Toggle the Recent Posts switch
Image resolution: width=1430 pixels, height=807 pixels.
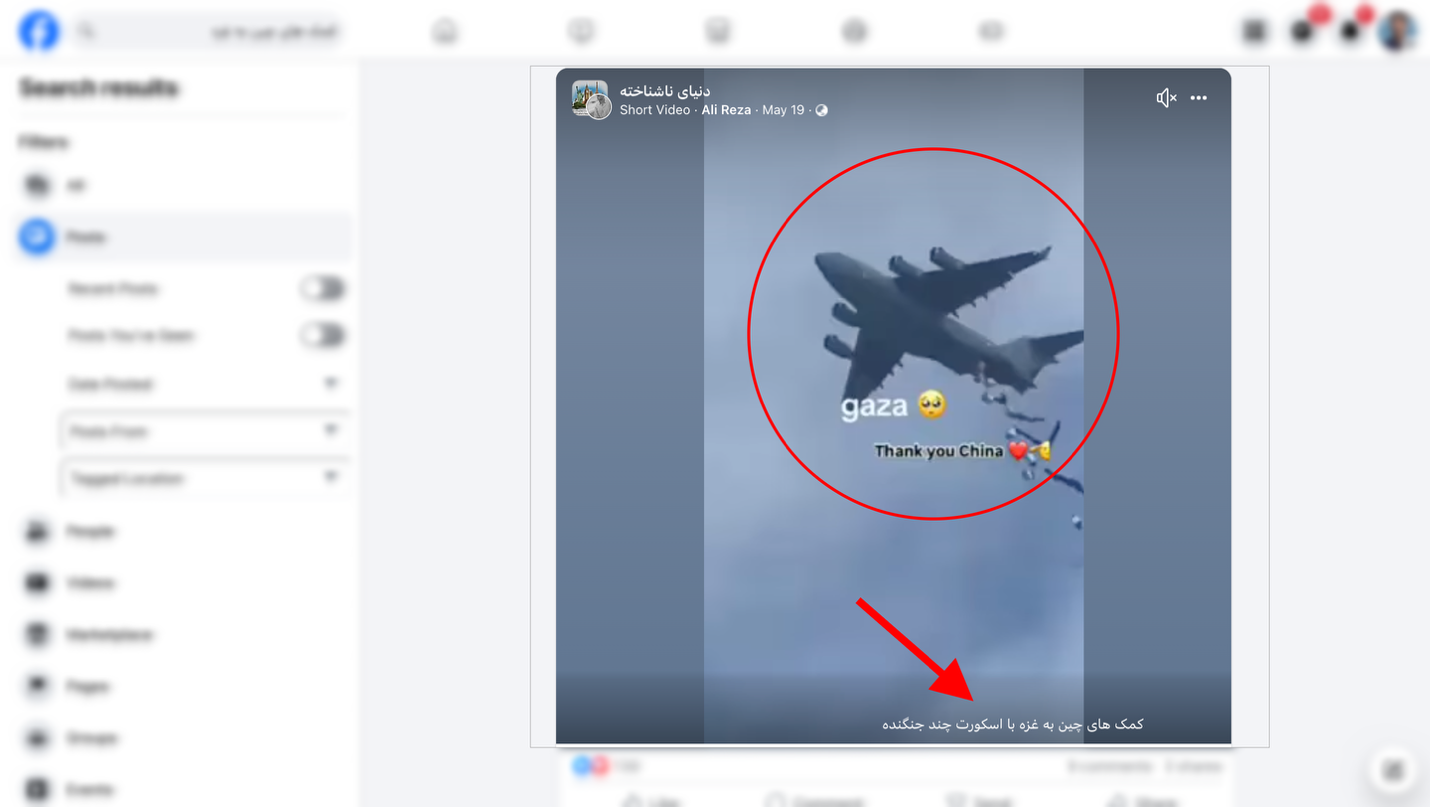(x=323, y=289)
